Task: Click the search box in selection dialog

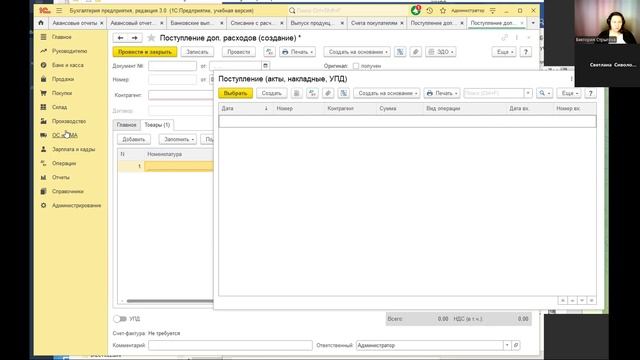Action: (x=494, y=93)
